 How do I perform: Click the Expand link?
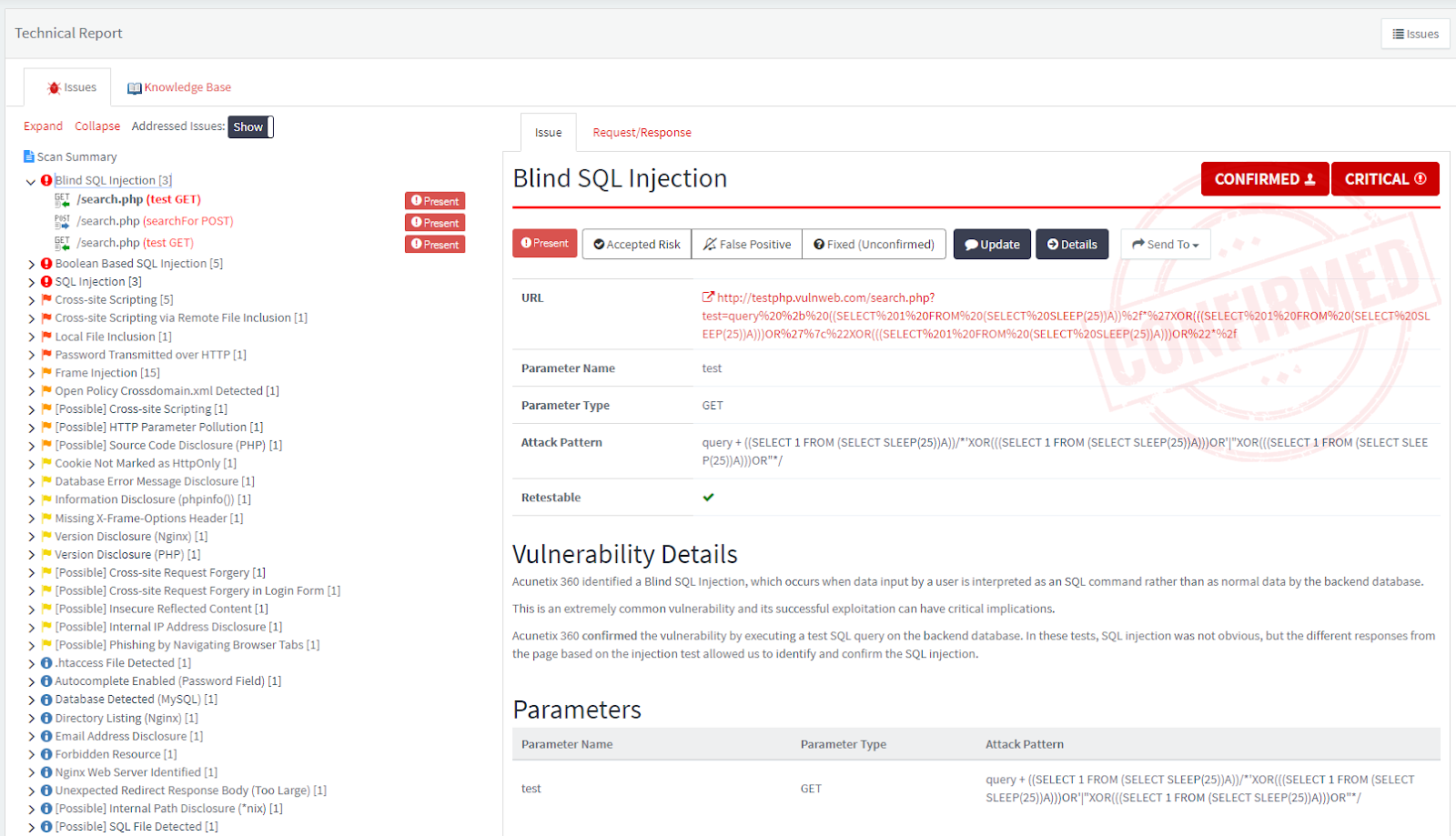click(x=43, y=126)
